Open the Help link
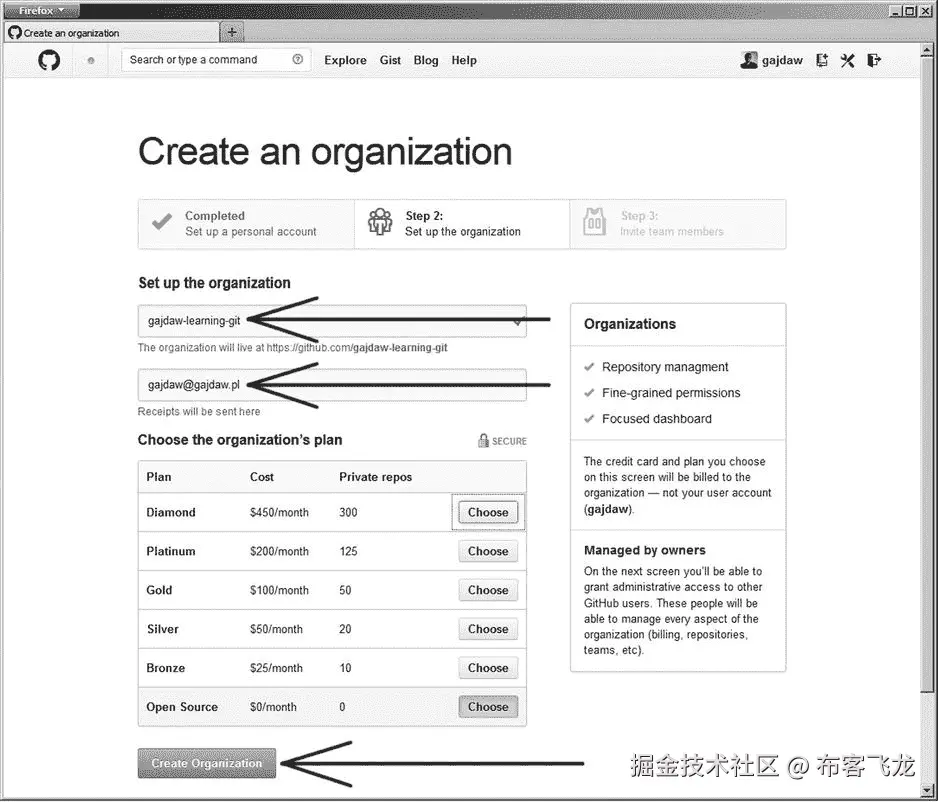The image size is (938, 802). point(464,60)
